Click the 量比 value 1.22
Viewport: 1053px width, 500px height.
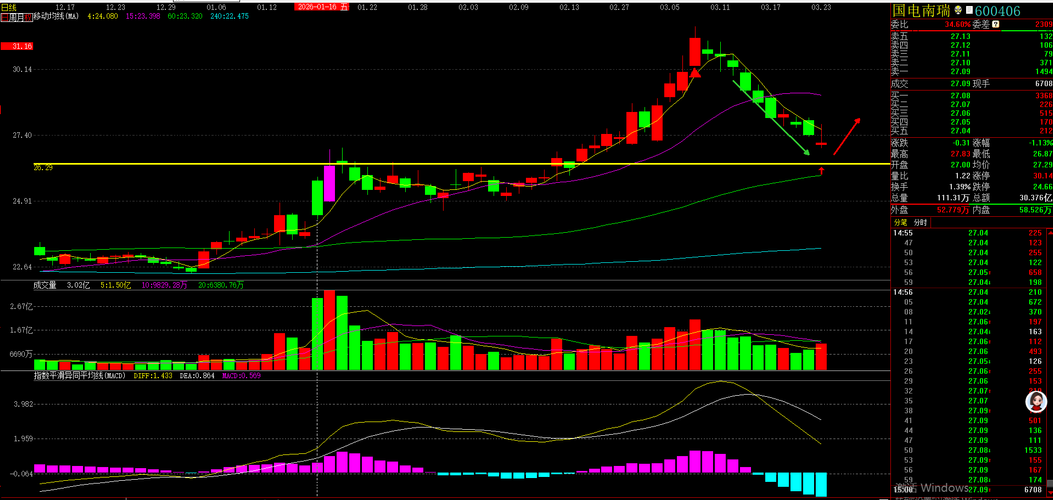pos(962,175)
